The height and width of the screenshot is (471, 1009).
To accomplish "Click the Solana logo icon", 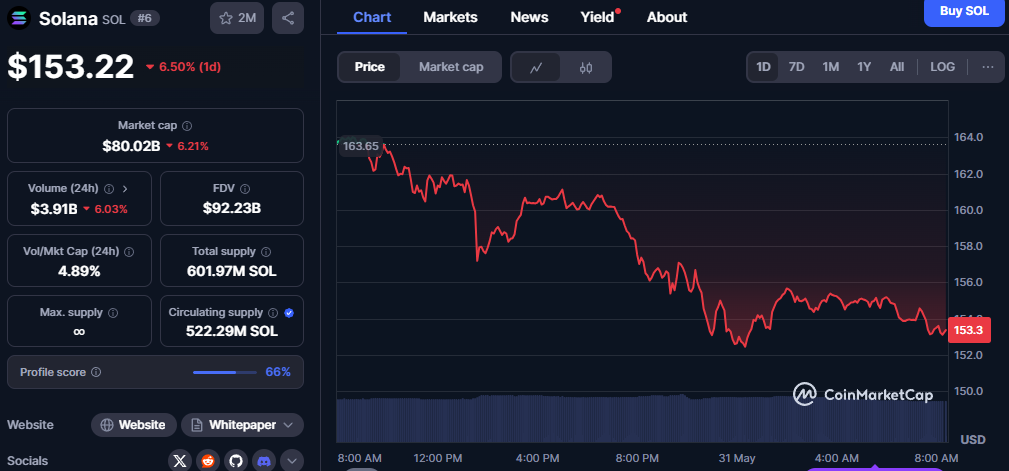I will point(19,18).
